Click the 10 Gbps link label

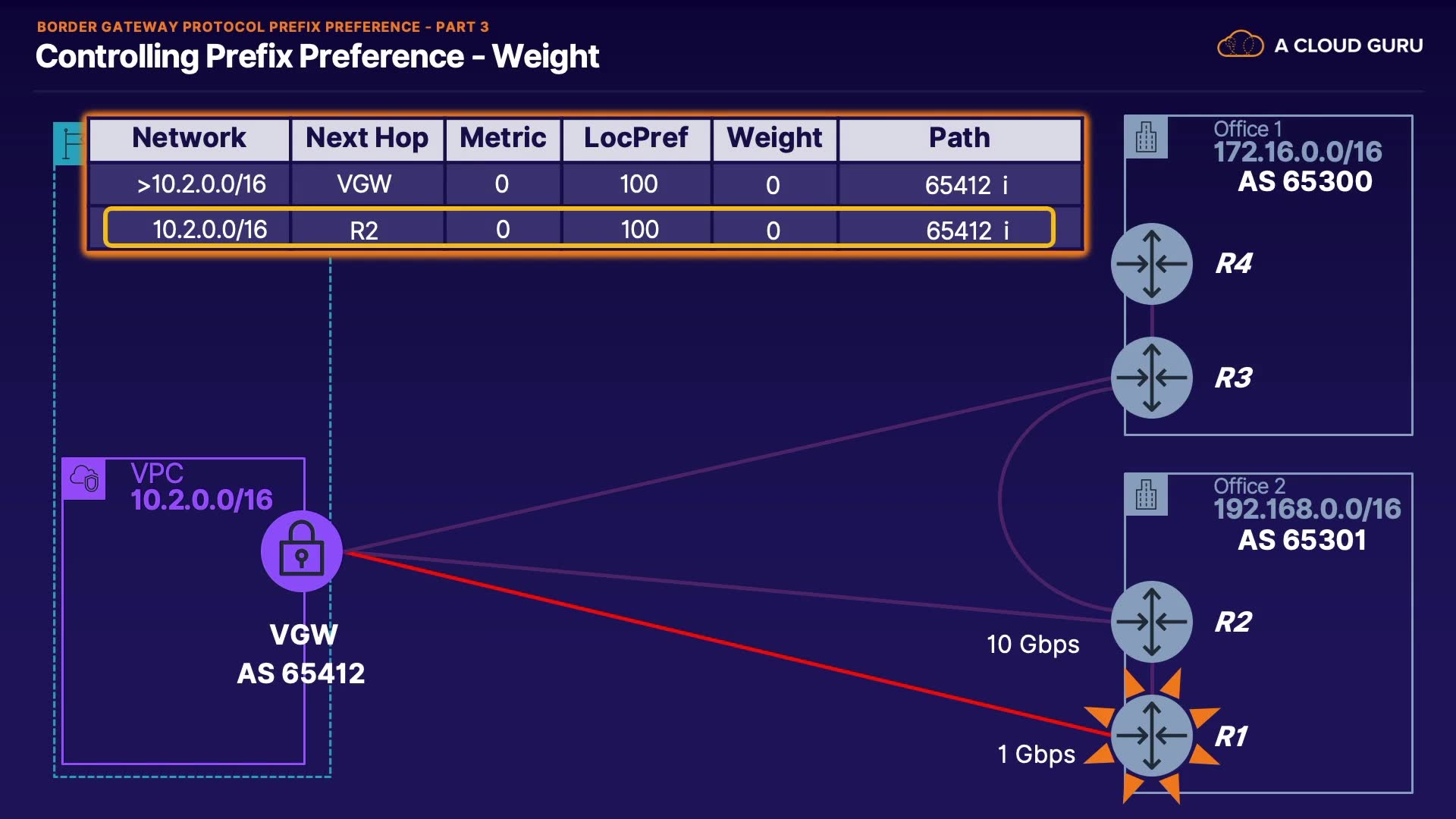pos(1033,645)
